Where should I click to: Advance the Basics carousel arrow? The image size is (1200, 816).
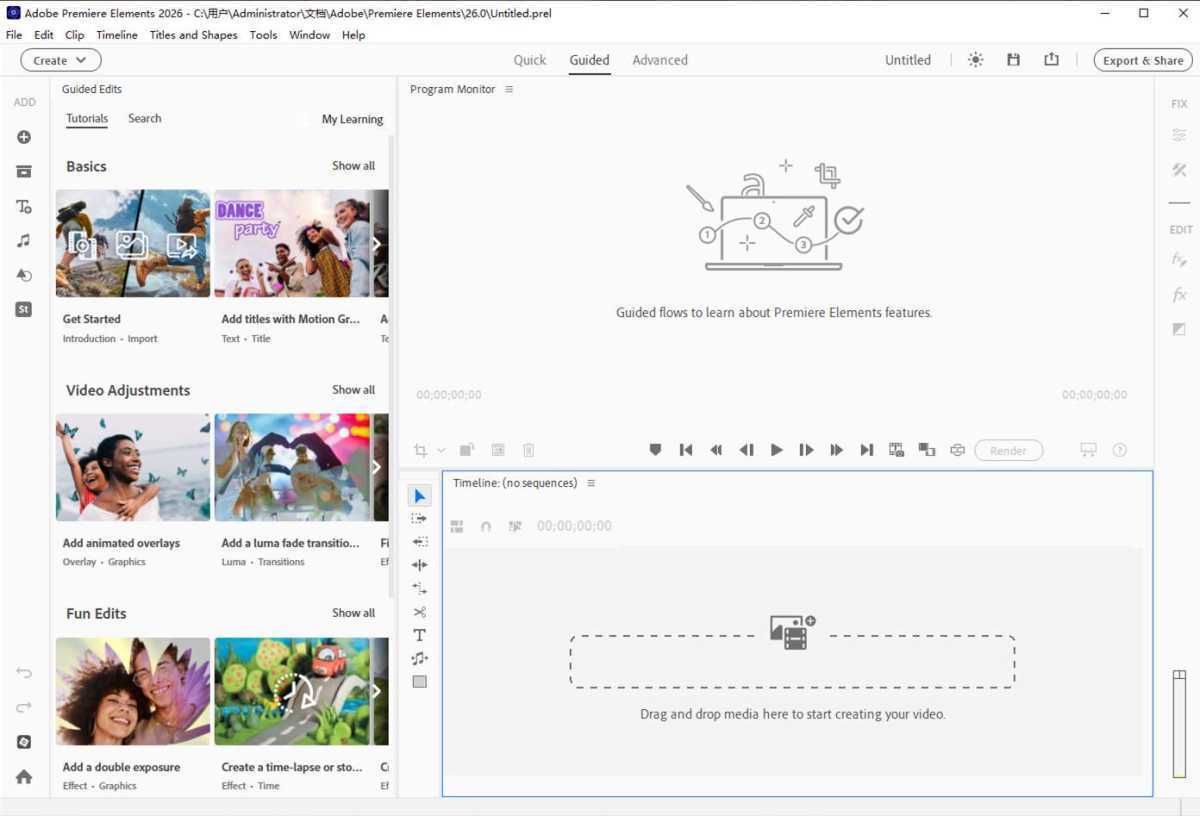(x=377, y=243)
